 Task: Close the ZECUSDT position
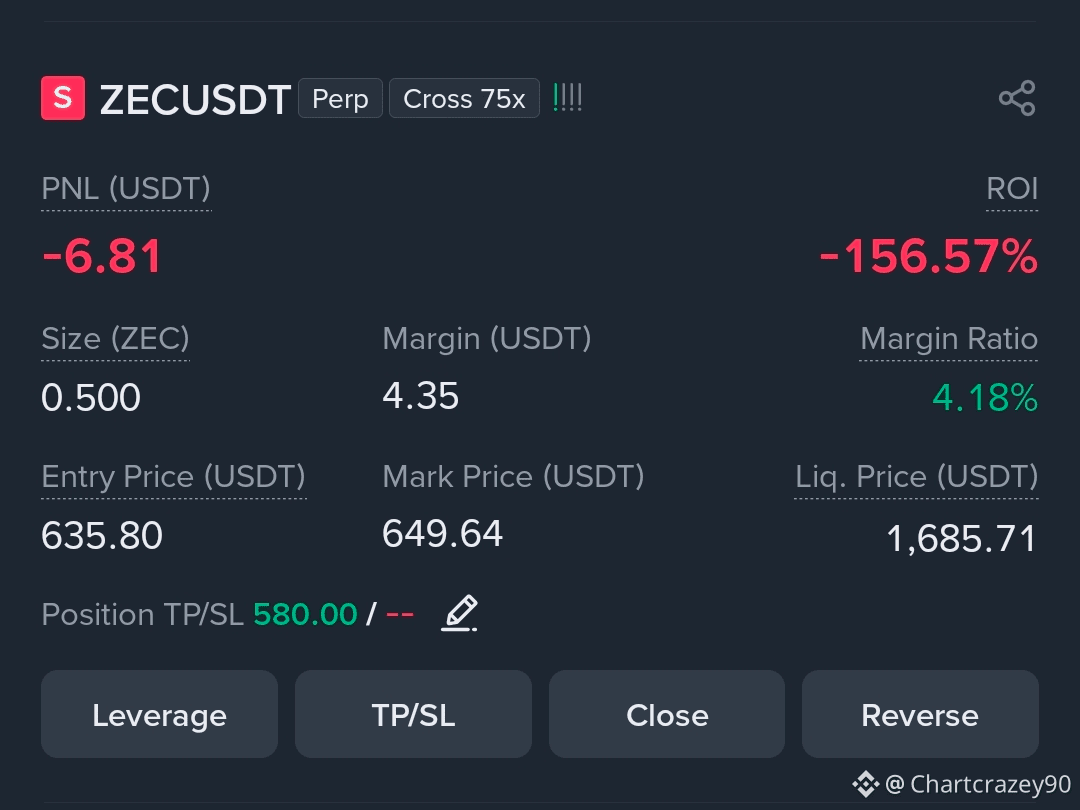click(667, 714)
